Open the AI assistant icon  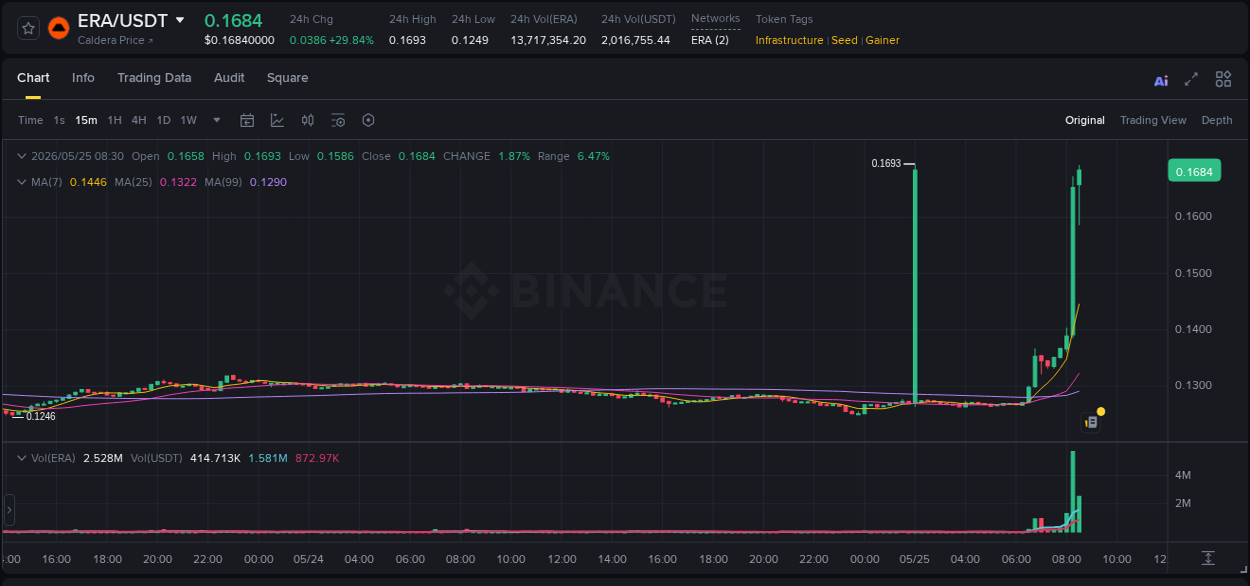(1161, 80)
